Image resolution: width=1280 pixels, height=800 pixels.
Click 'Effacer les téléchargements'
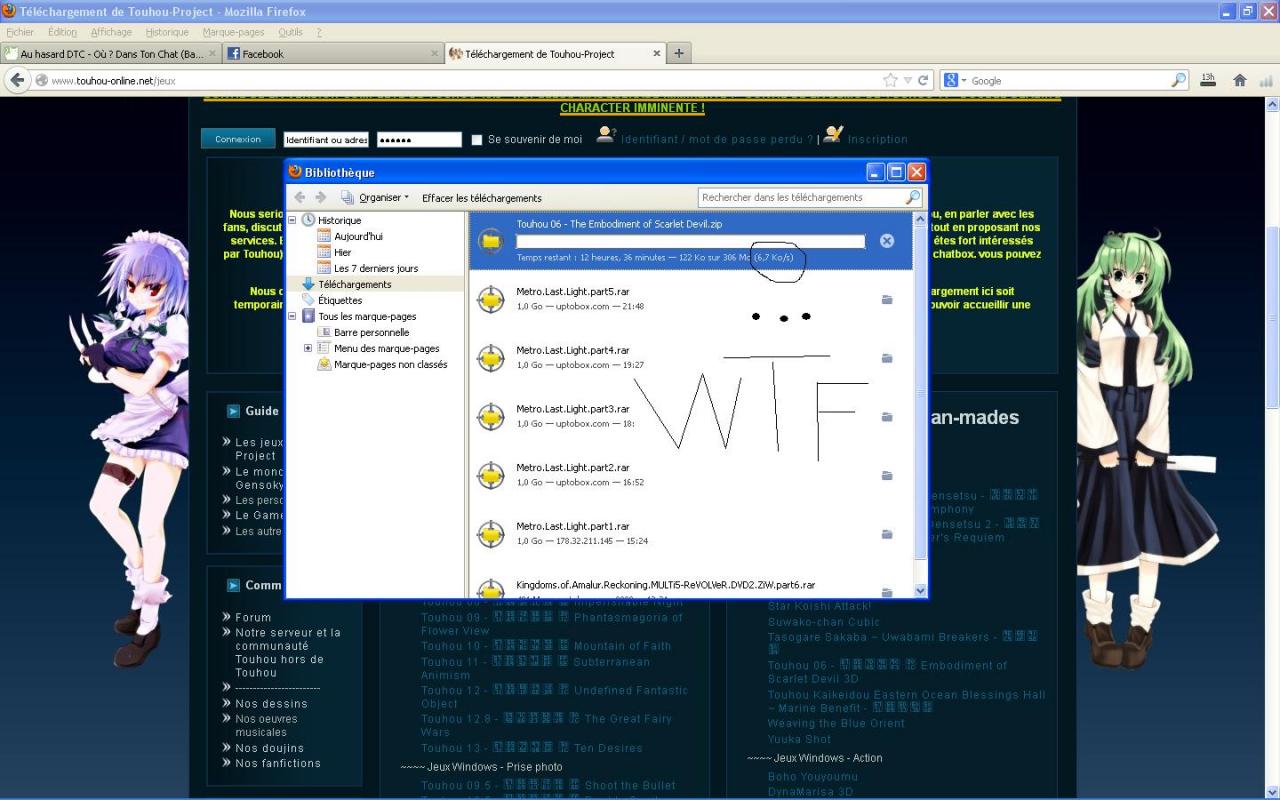(482, 198)
